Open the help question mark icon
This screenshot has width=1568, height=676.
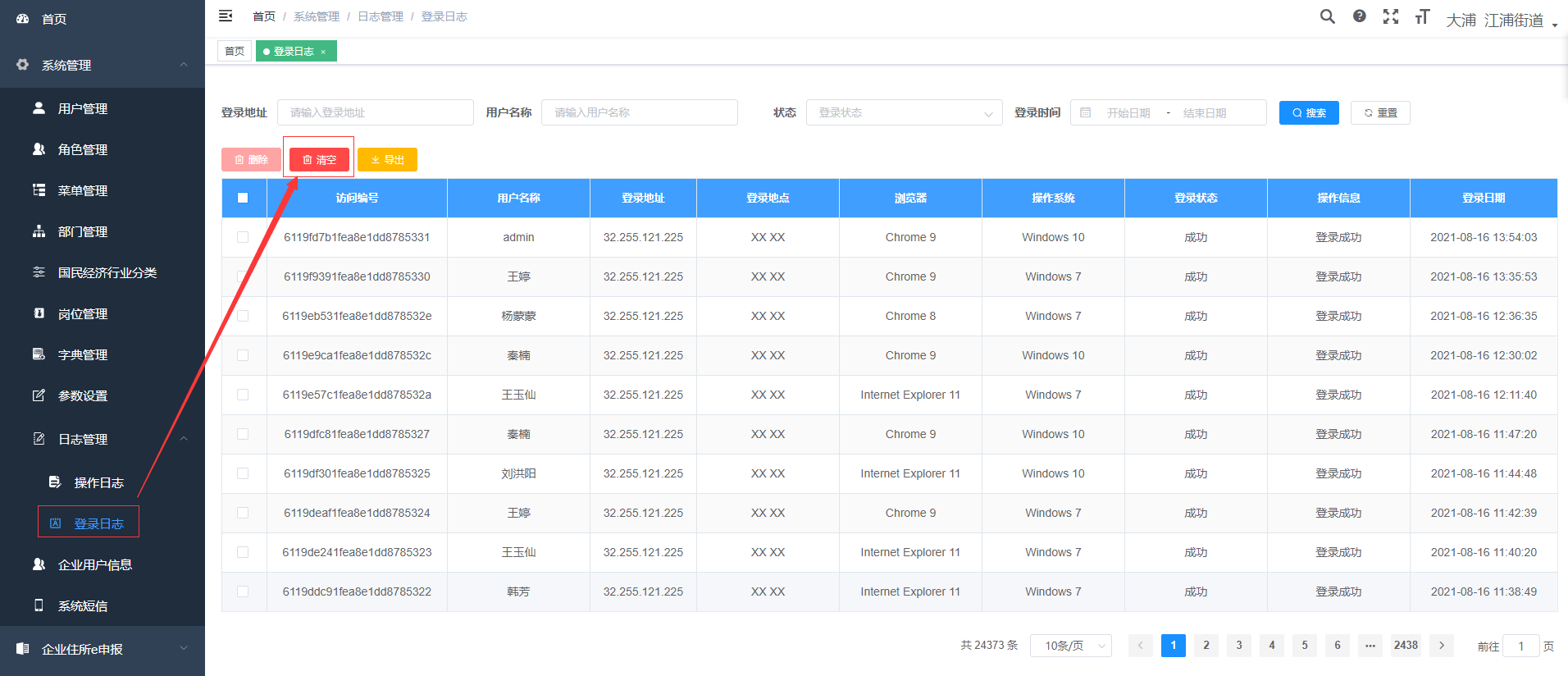coord(1360,16)
